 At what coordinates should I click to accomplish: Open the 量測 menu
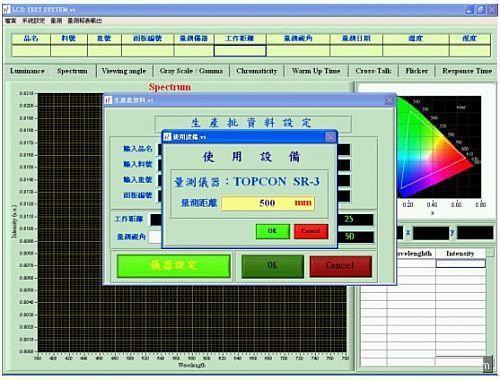[x=56, y=21]
